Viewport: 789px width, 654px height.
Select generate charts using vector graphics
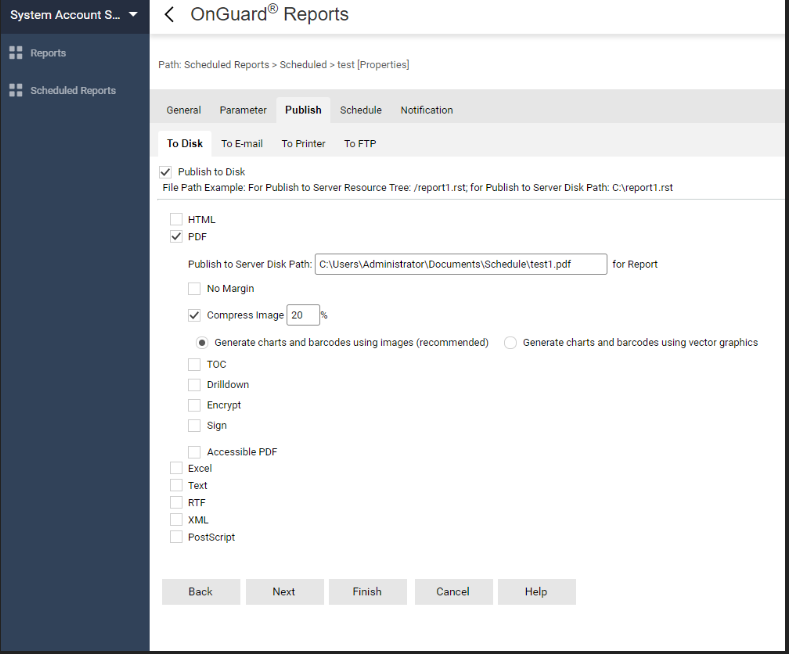pyautogui.click(x=510, y=343)
